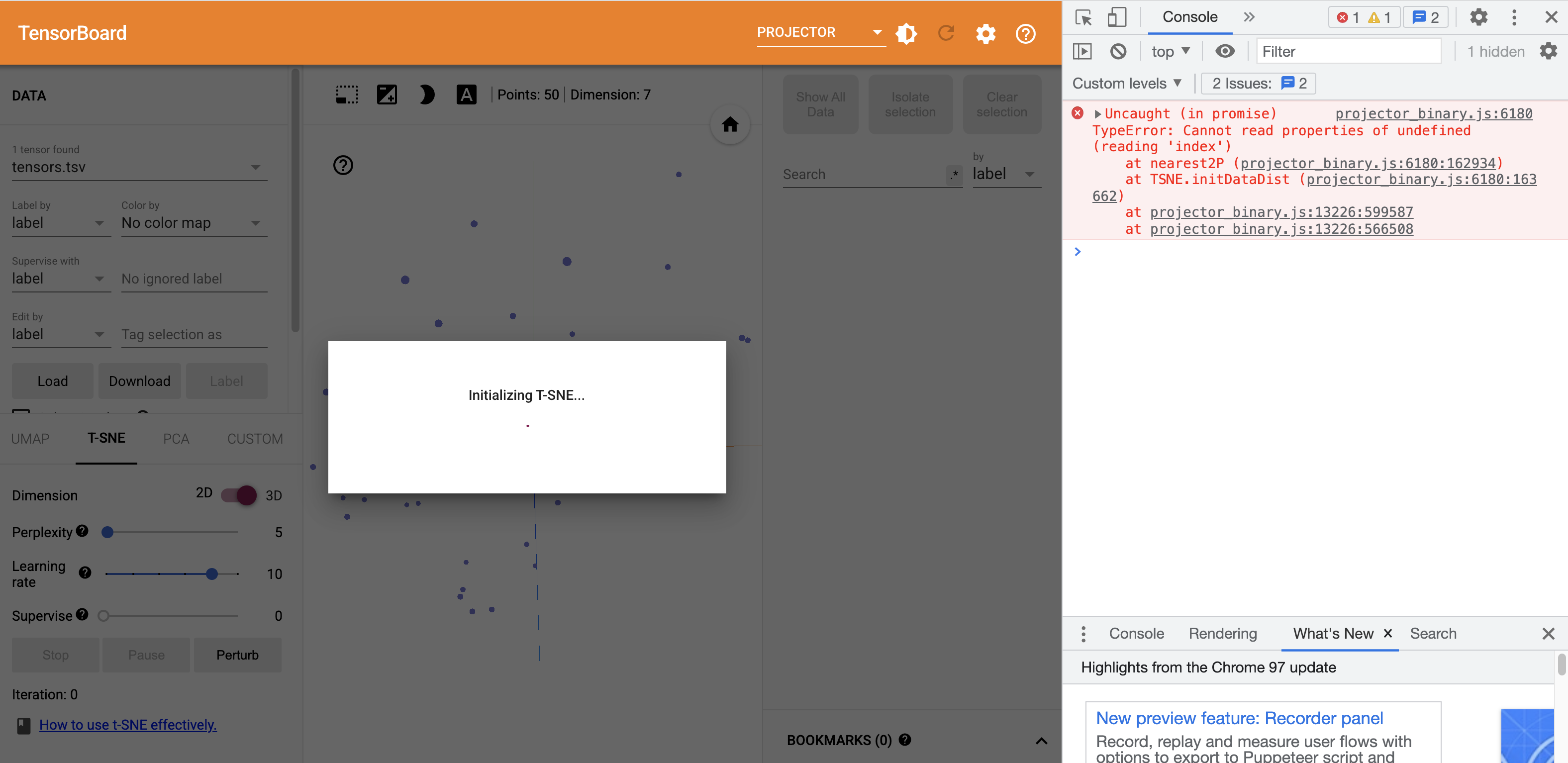Open the 'How to use t-SNE effectively' link
This screenshot has height=763, width=1568.
point(127,725)
